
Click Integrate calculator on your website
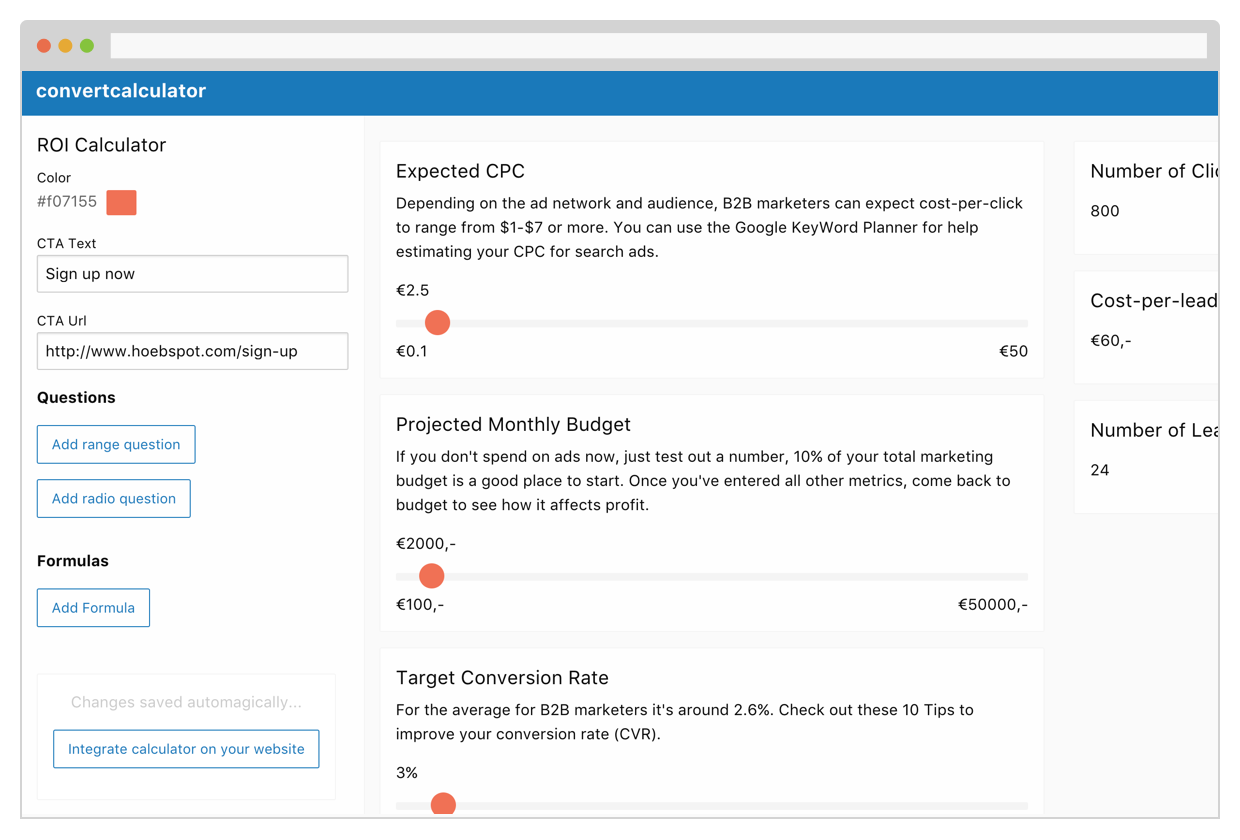[x=186, y=749]
